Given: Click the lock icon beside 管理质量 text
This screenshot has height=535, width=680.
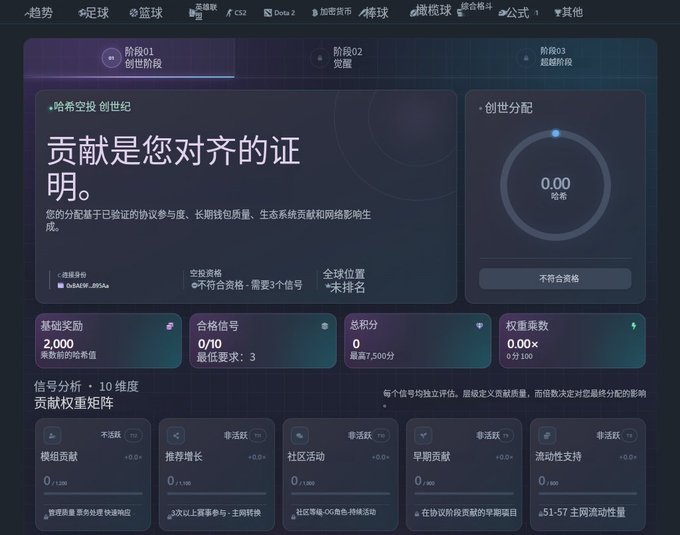Looking at the screenshot, I should (46, 515).
